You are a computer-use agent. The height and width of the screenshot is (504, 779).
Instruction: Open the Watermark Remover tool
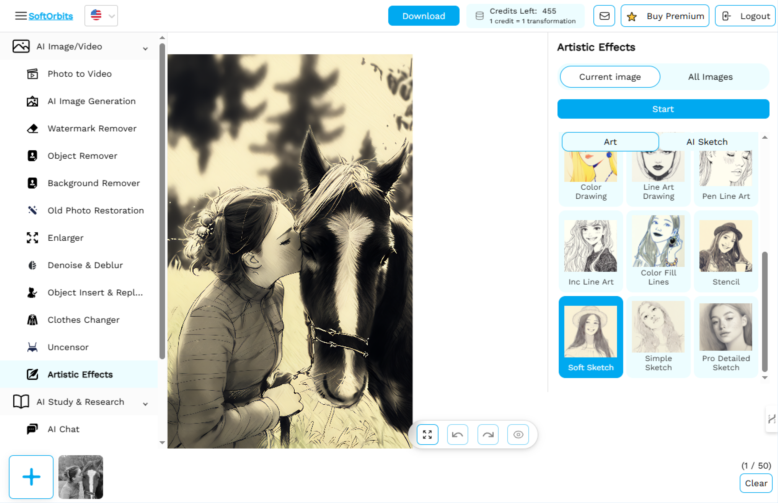[x=91, y=128]
